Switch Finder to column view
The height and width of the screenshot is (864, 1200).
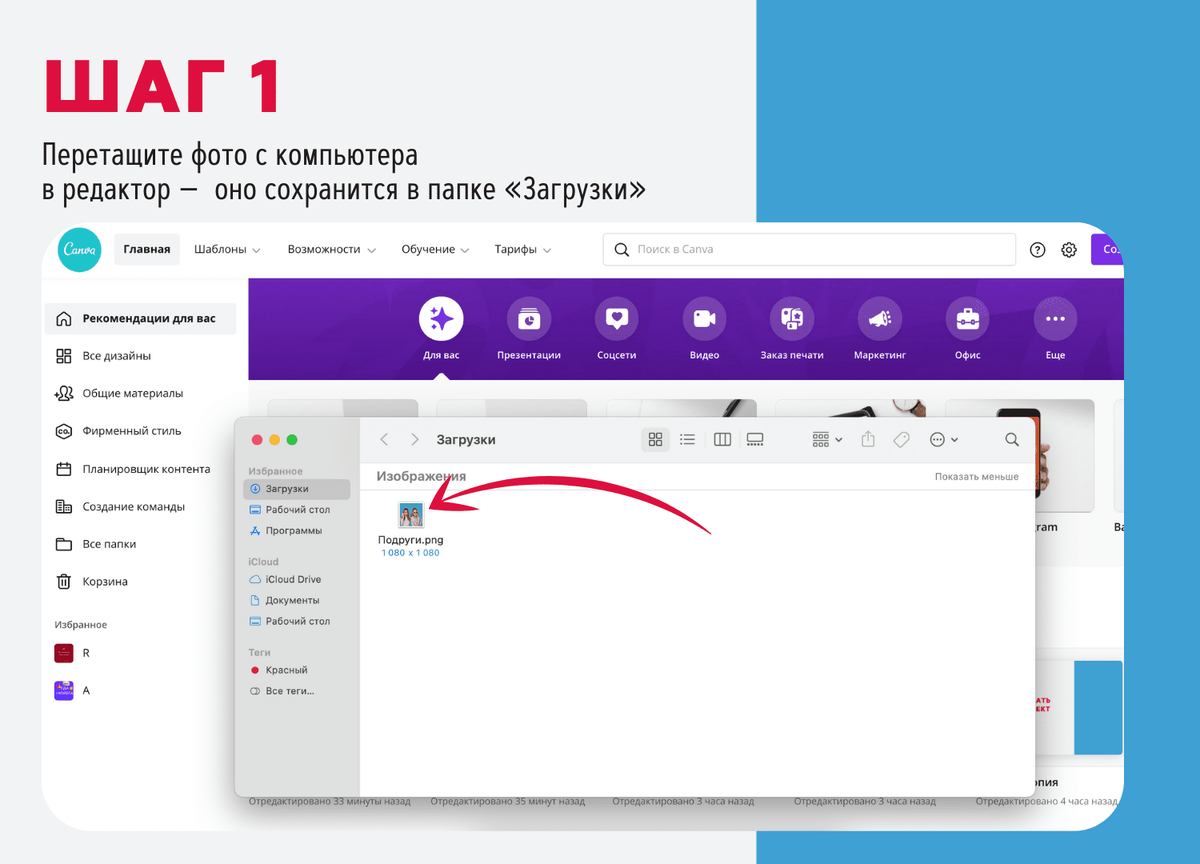[723, 440]
